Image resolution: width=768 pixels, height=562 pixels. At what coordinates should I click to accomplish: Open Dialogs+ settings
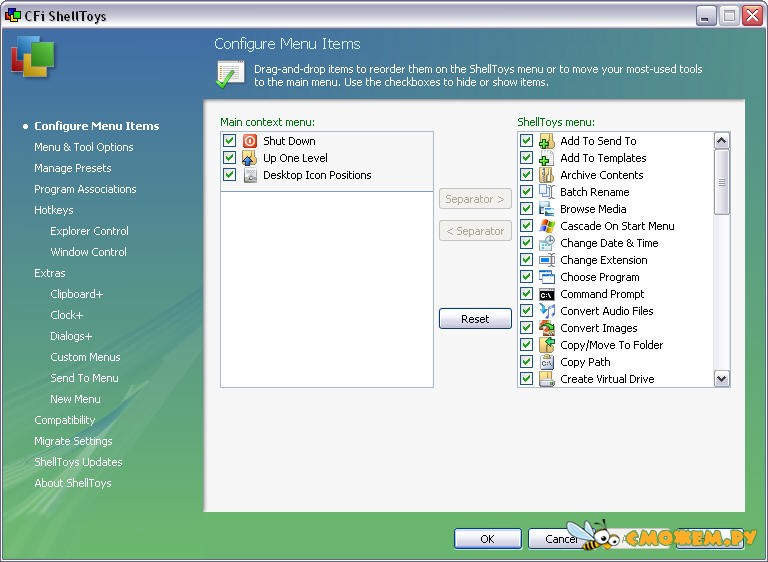(x=71, y=336)
